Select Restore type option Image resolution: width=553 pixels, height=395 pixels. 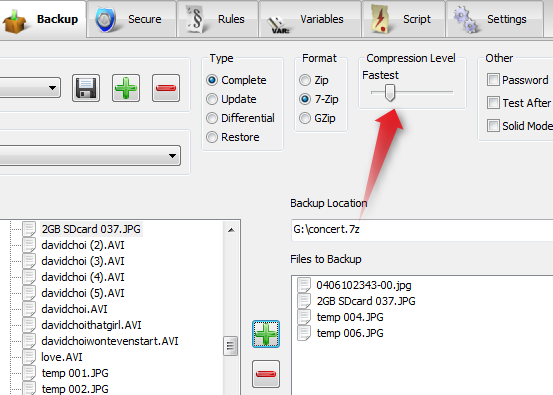233,137
